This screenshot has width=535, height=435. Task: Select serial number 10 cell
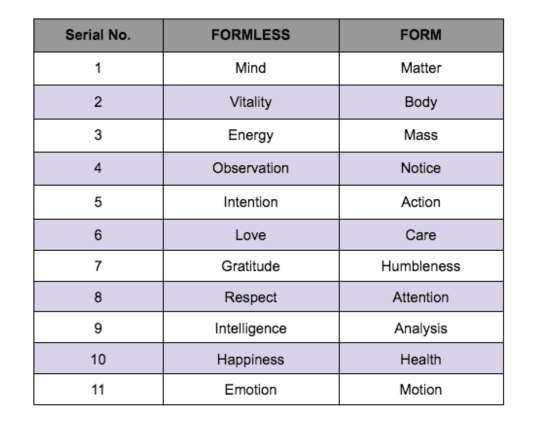pos(98,359)
